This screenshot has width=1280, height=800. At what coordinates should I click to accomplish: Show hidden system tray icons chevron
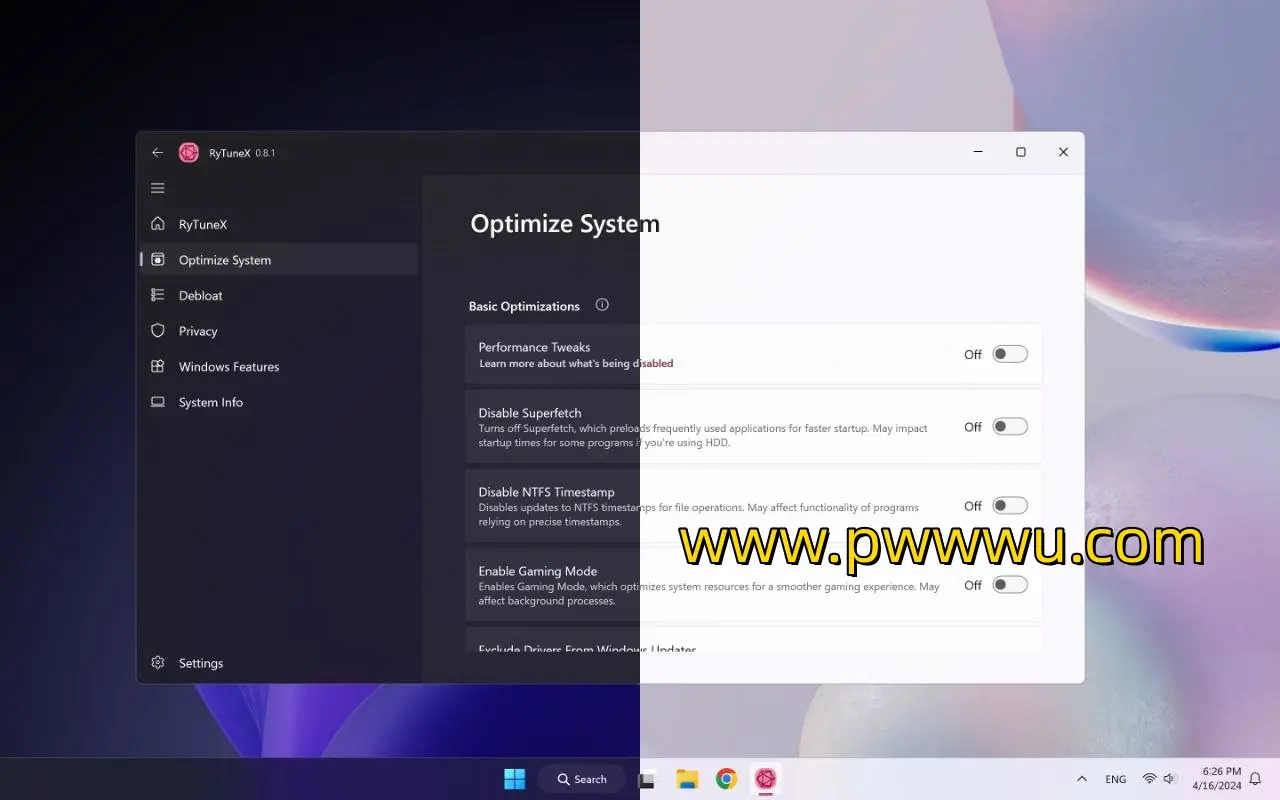pos(1081,779)
